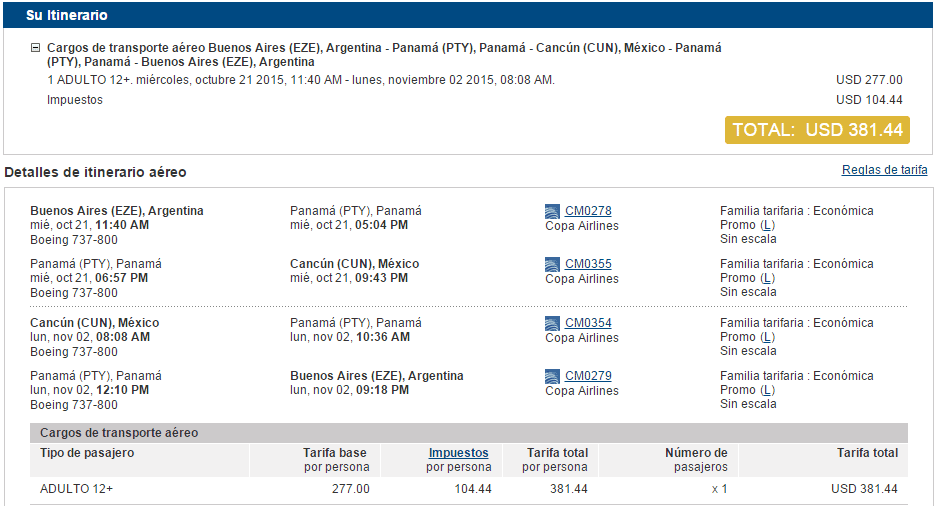Click Copa Airlines logo beside CM0355
This screenshot has width=935, height=510.
(552, 264)
